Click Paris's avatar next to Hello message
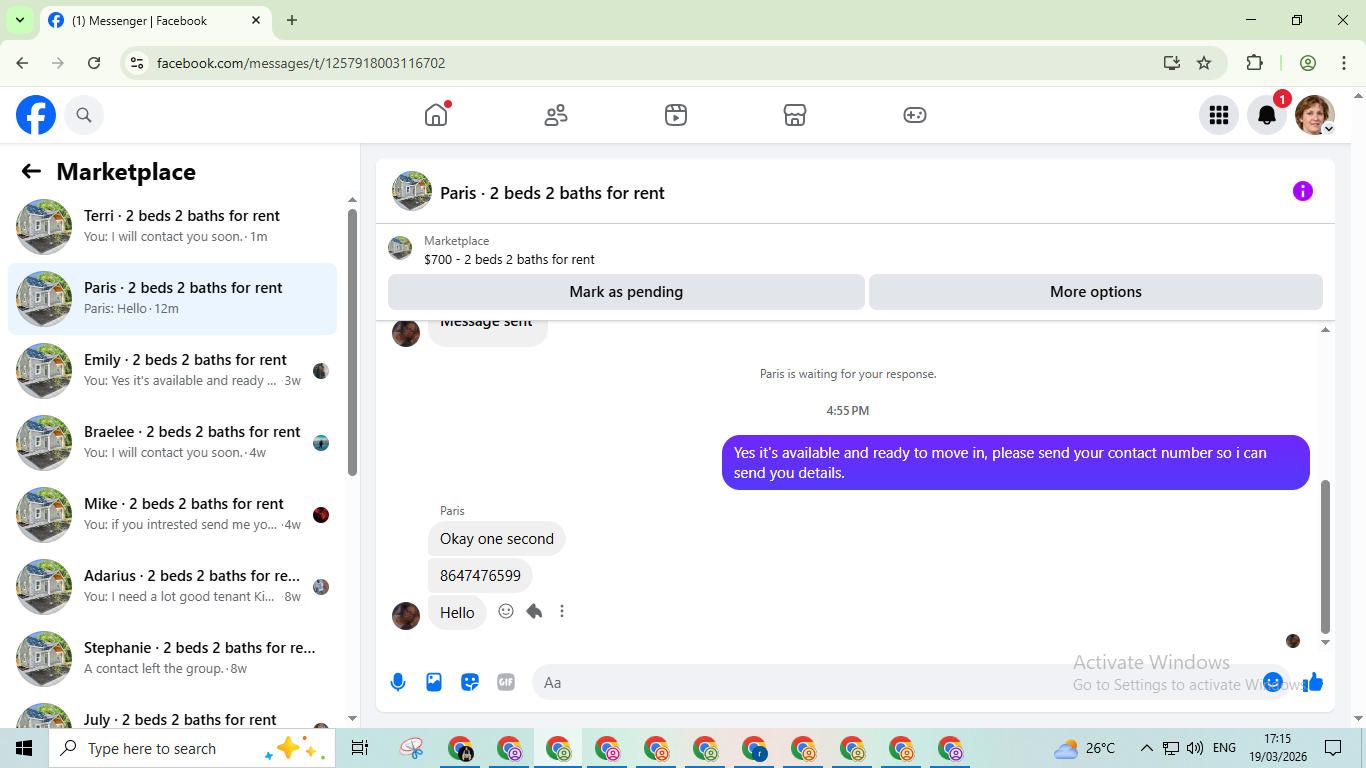Screen dimensions: 1366x768 tap(406, 616)
